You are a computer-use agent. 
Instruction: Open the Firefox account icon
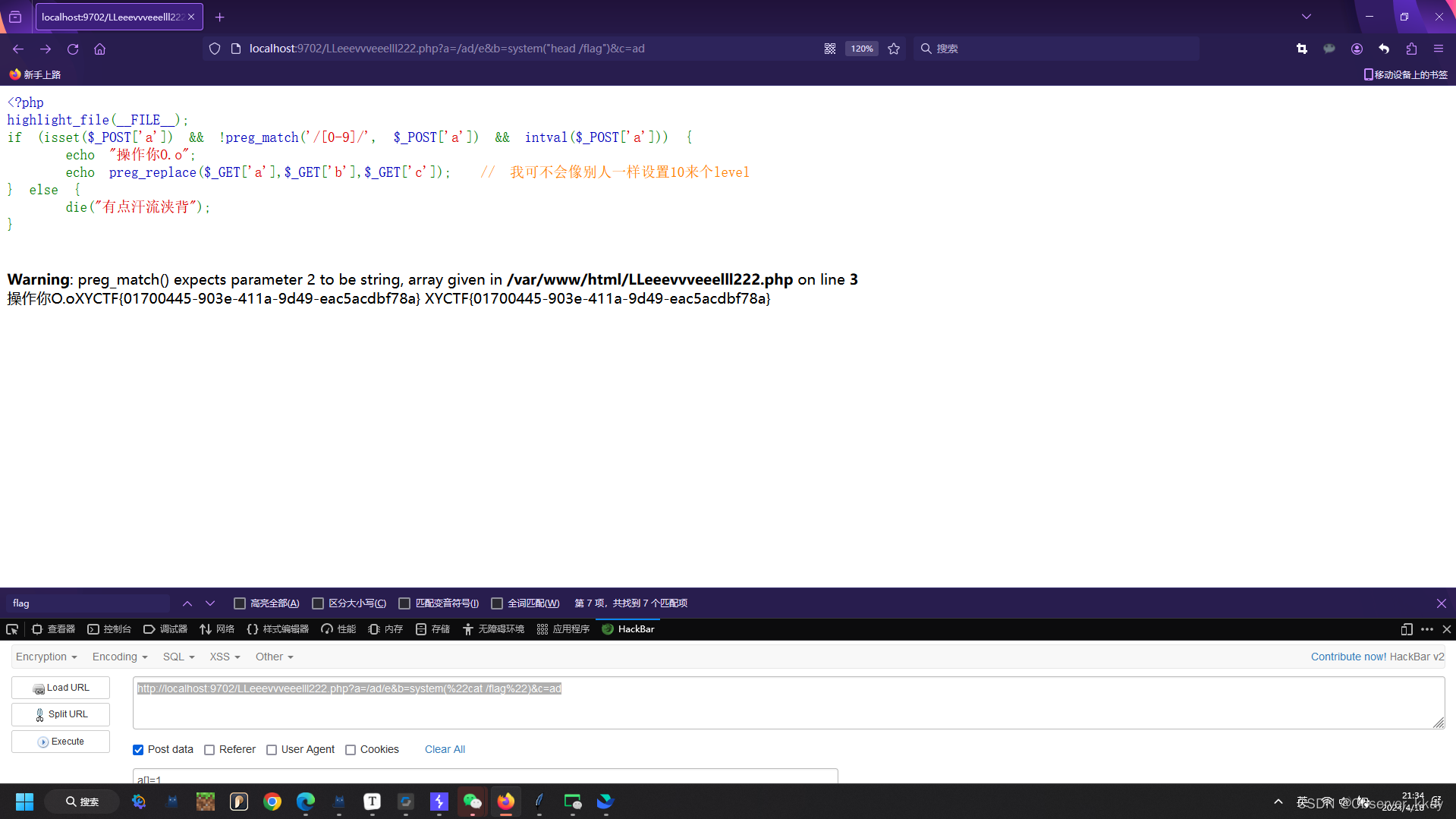pos(1357,49)
